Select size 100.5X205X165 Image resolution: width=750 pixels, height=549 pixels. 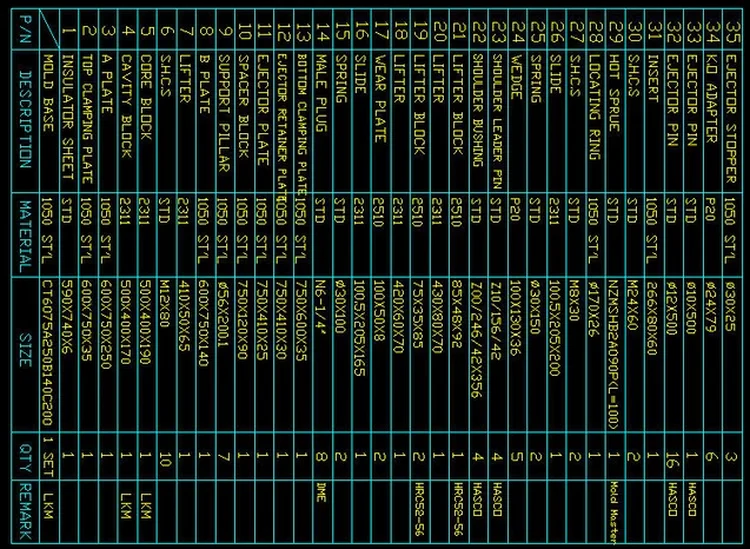pos(361,328)
